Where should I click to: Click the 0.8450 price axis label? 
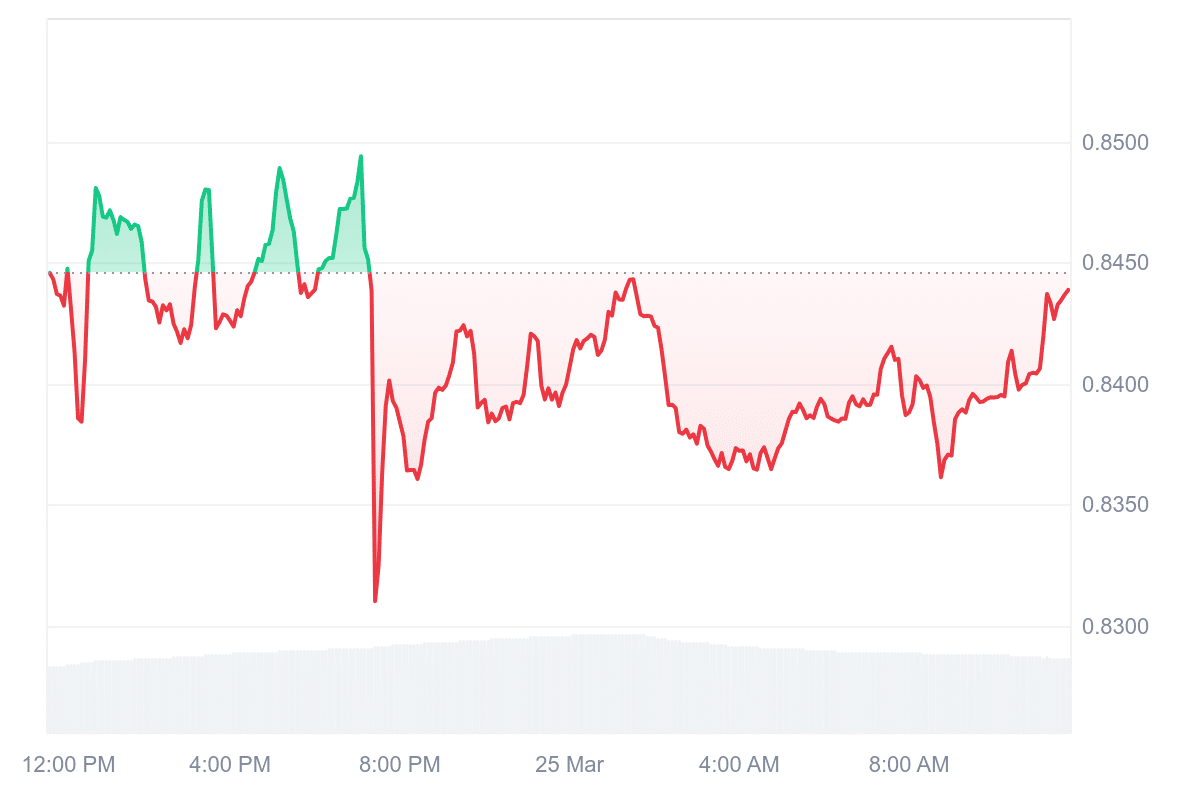[x=1115, y=264]
